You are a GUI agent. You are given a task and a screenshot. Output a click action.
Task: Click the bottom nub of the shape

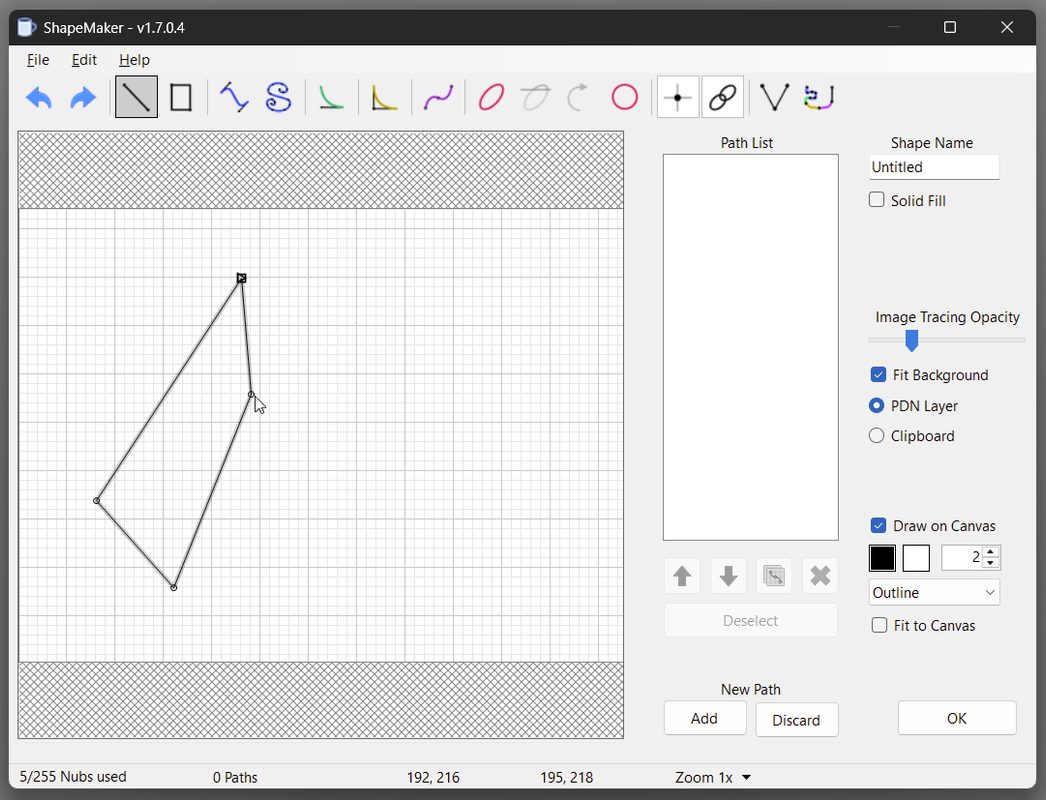(173, 587)
